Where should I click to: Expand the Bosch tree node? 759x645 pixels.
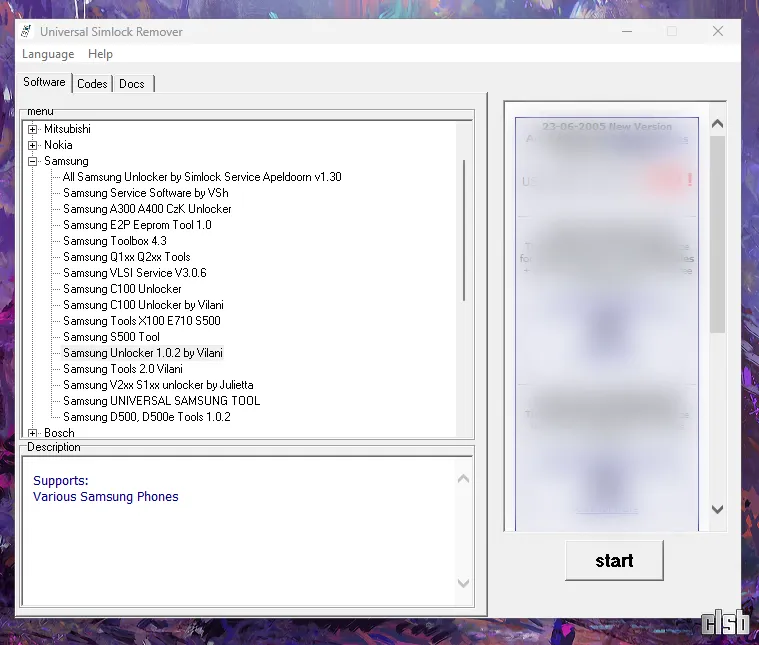click(x=32, y=433)
